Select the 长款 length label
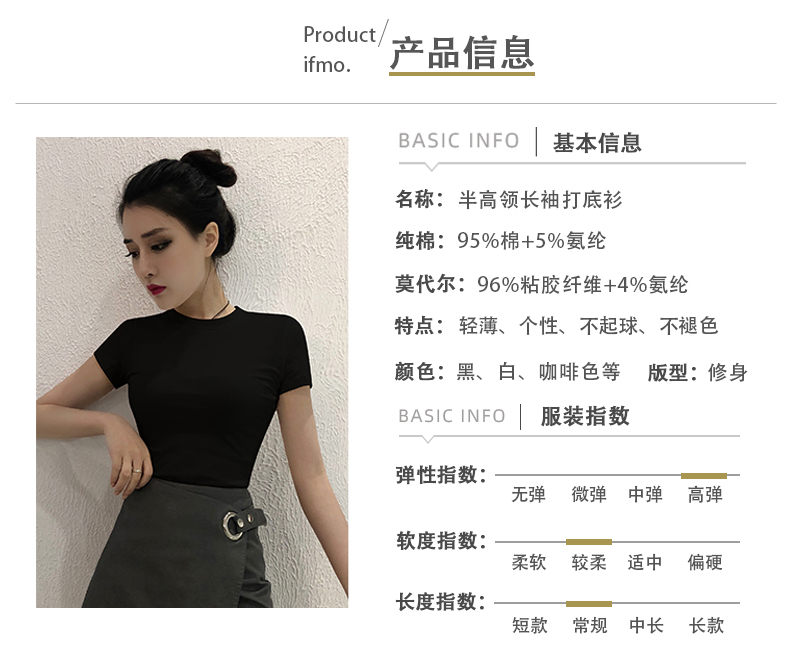The height and width of the screenshot is (660, 790). tap(706, 625)
